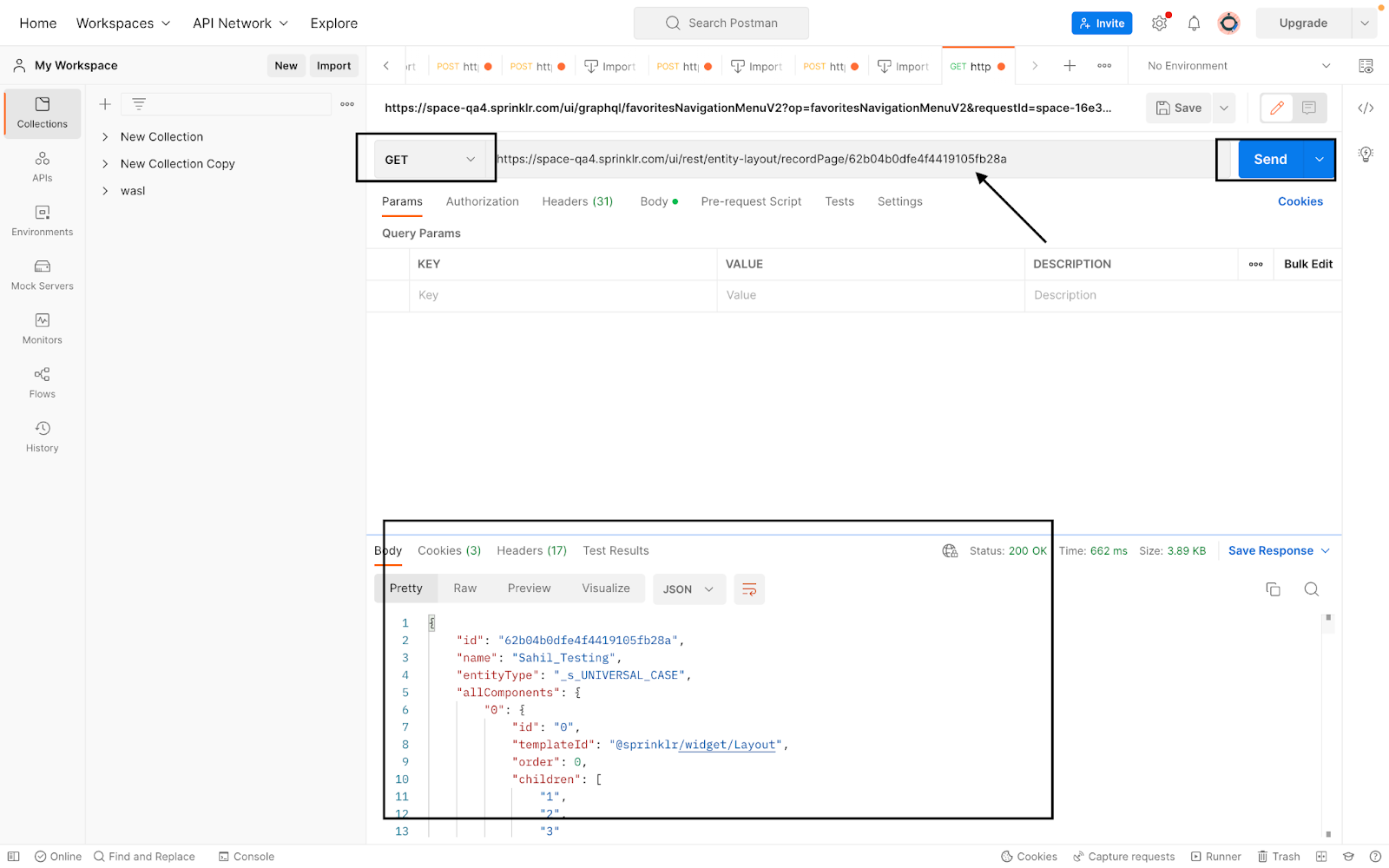Open the Test Results tab
The image size is (1389, 868).
coord(616,551)
